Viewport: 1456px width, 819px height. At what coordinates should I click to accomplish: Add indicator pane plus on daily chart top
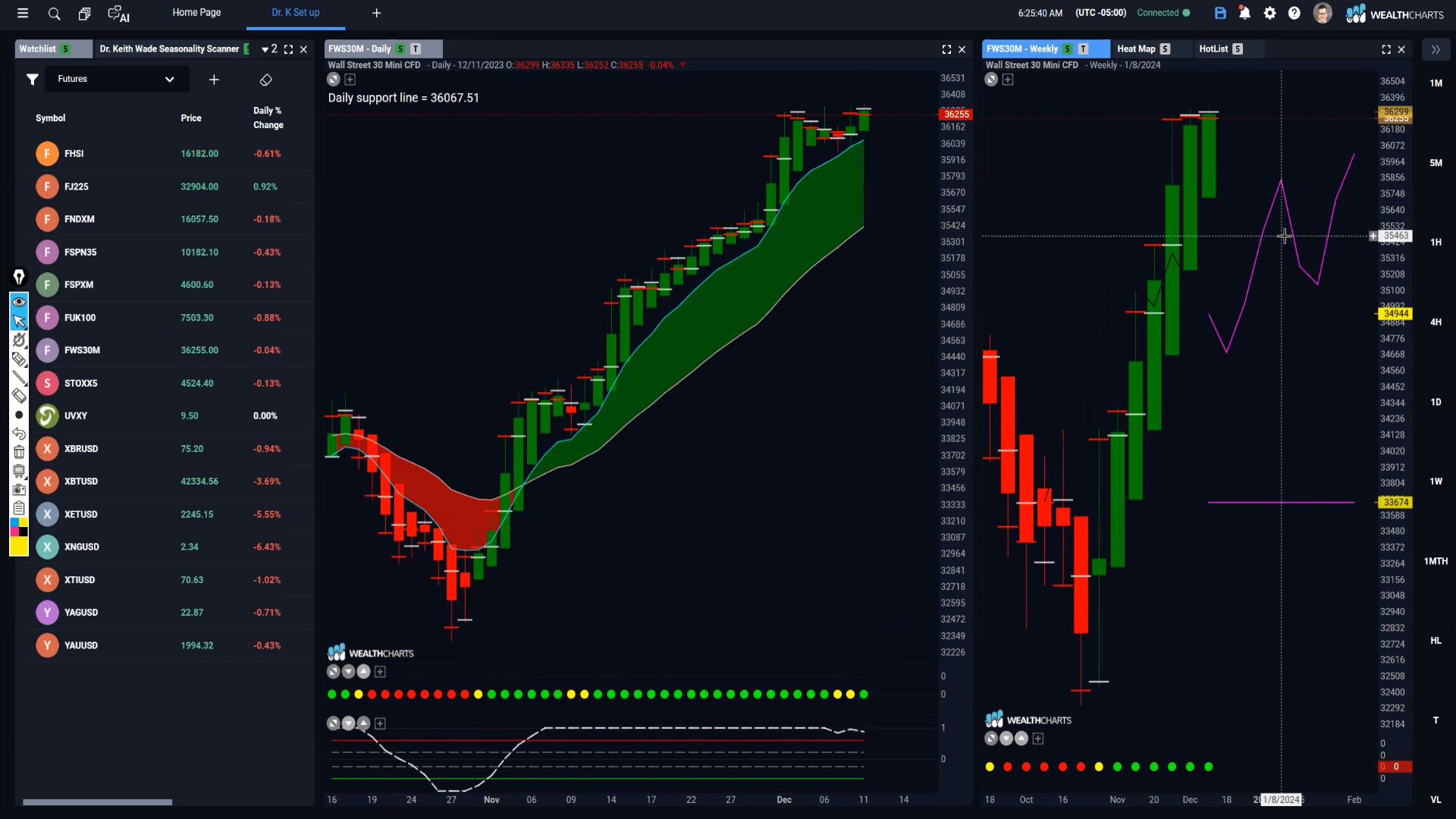pyautogui.click(x=350, y=80)
